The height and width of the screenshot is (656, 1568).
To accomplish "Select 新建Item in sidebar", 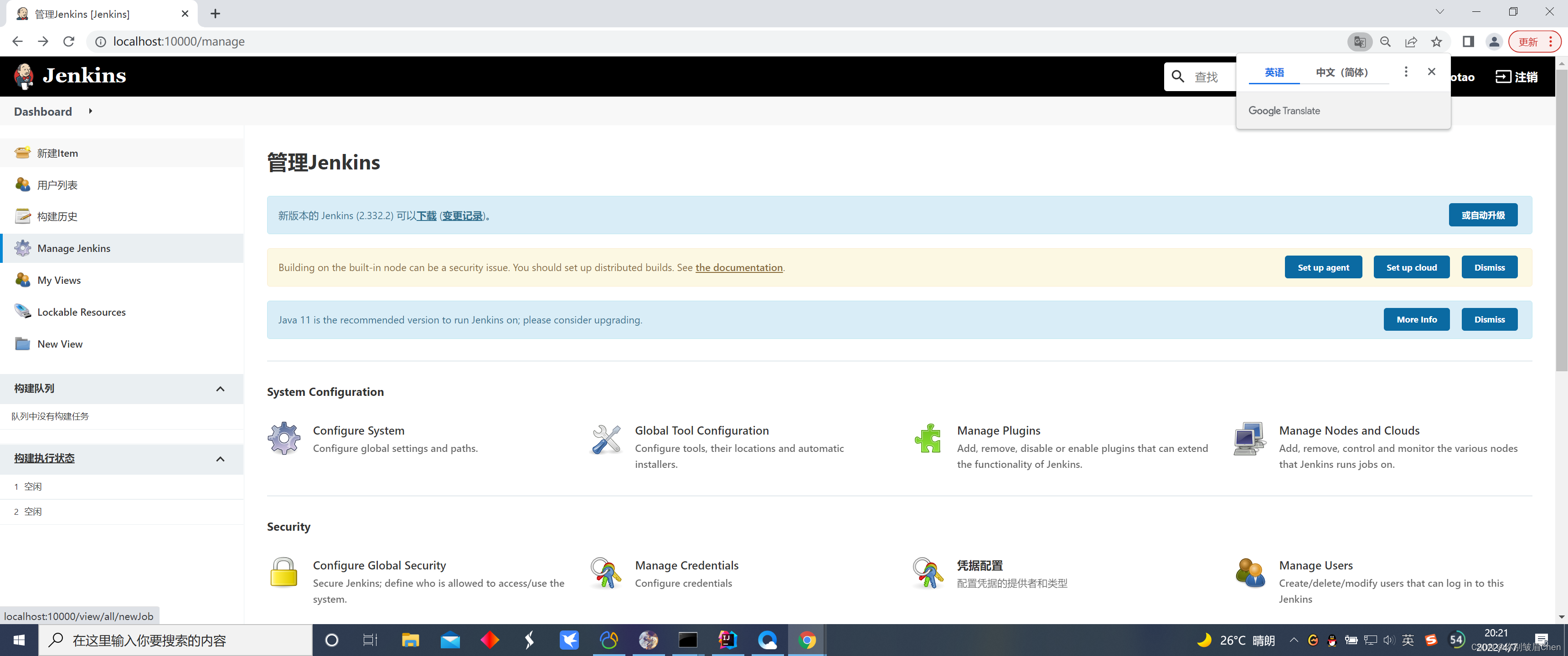I will pyautogui.click(x=57, y=153).
